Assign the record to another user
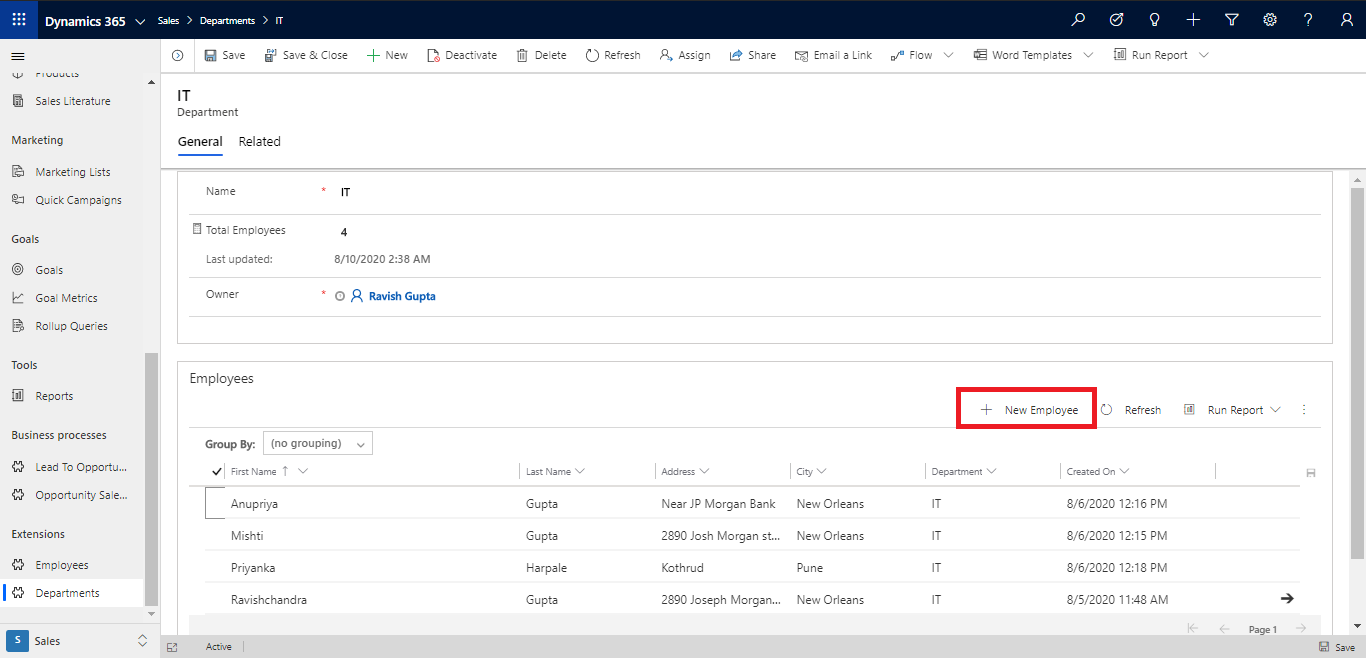The image size is (1366, 658). (684, 55)
